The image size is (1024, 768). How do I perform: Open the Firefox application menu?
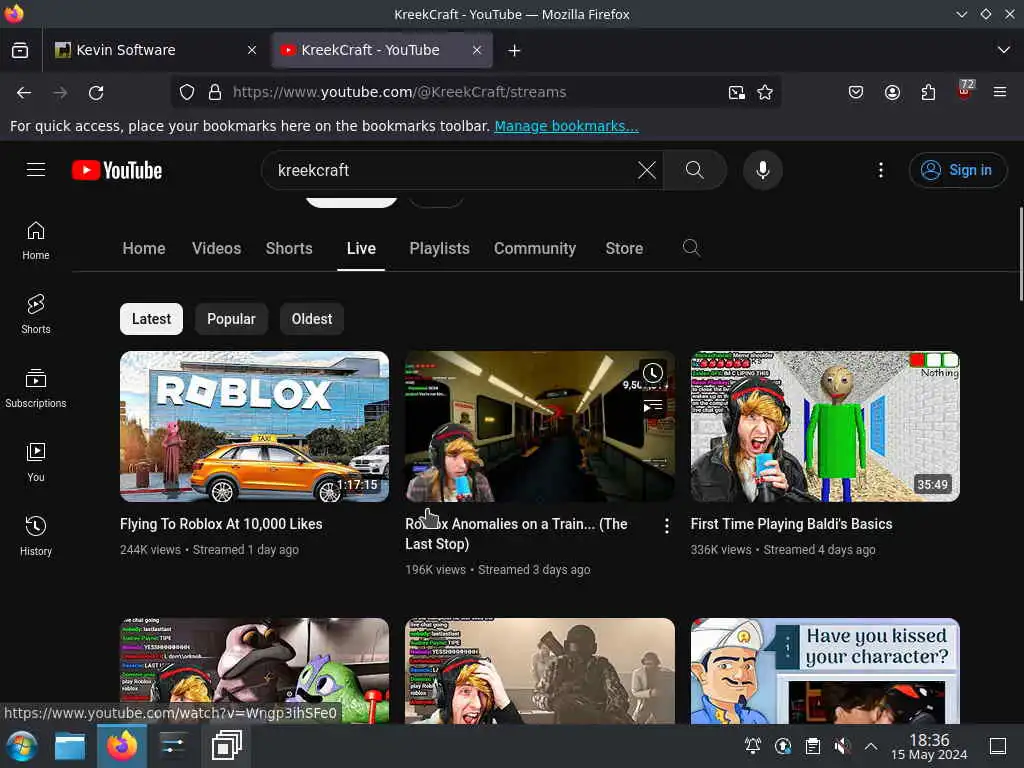(x=1000, y=93)
